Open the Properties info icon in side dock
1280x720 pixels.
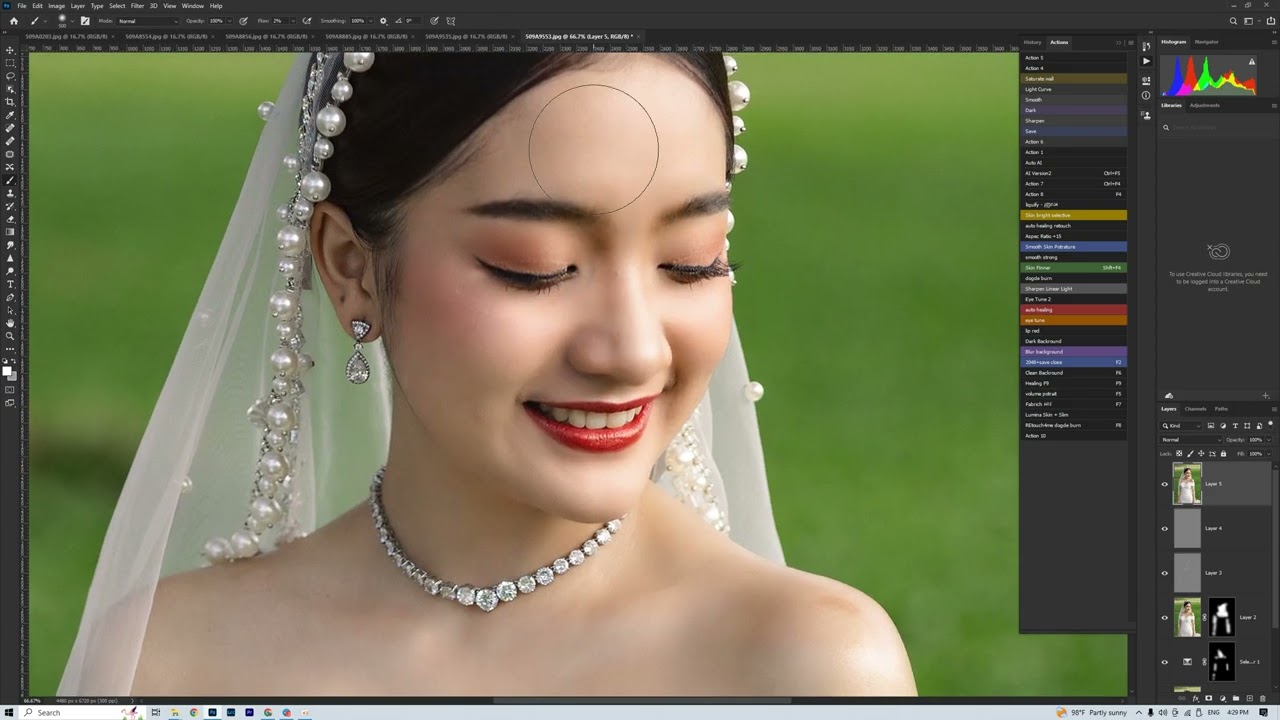(1146, 95)
